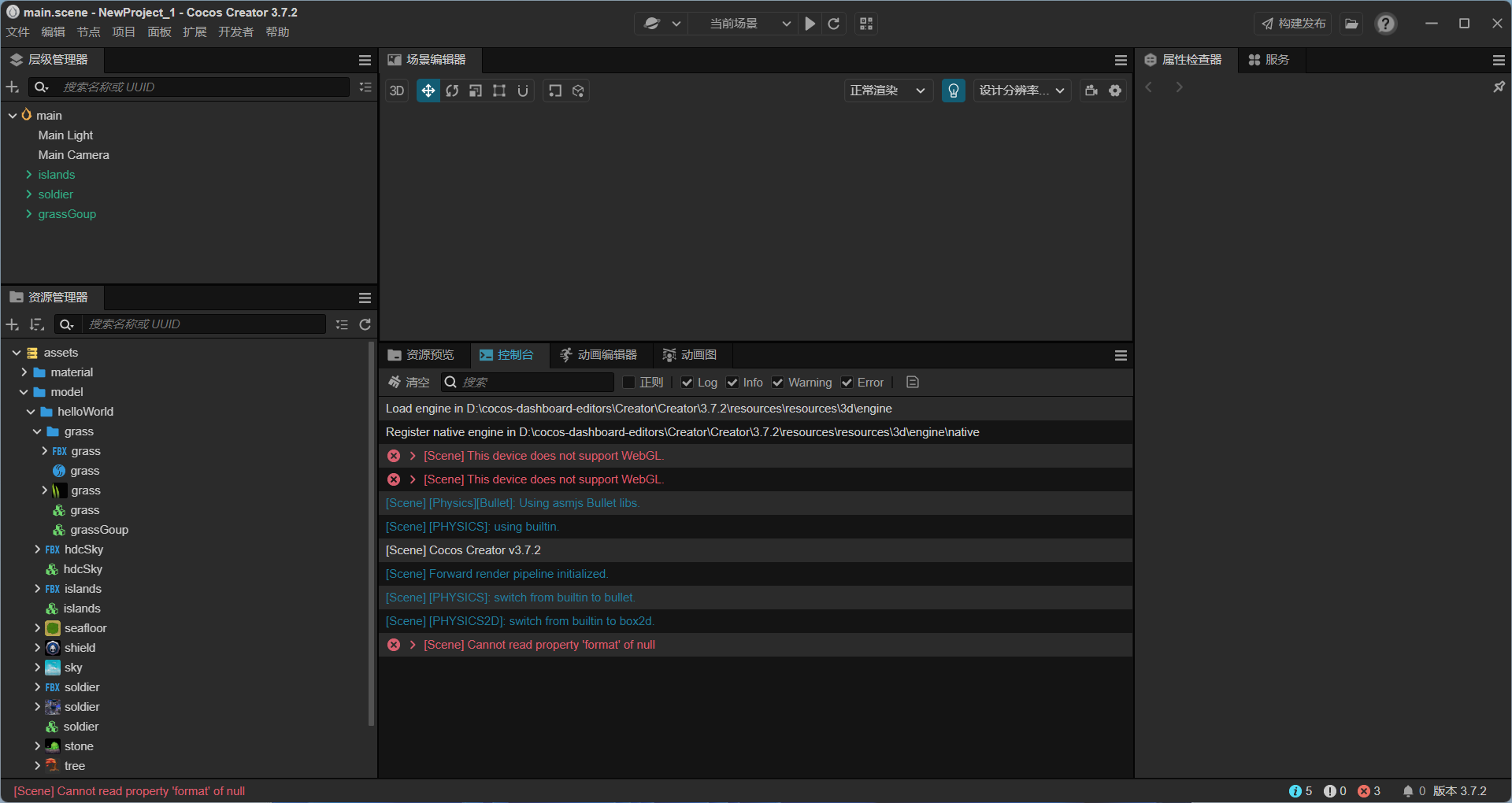Uncheck the Warning filter checkbox

coord(777,383)
